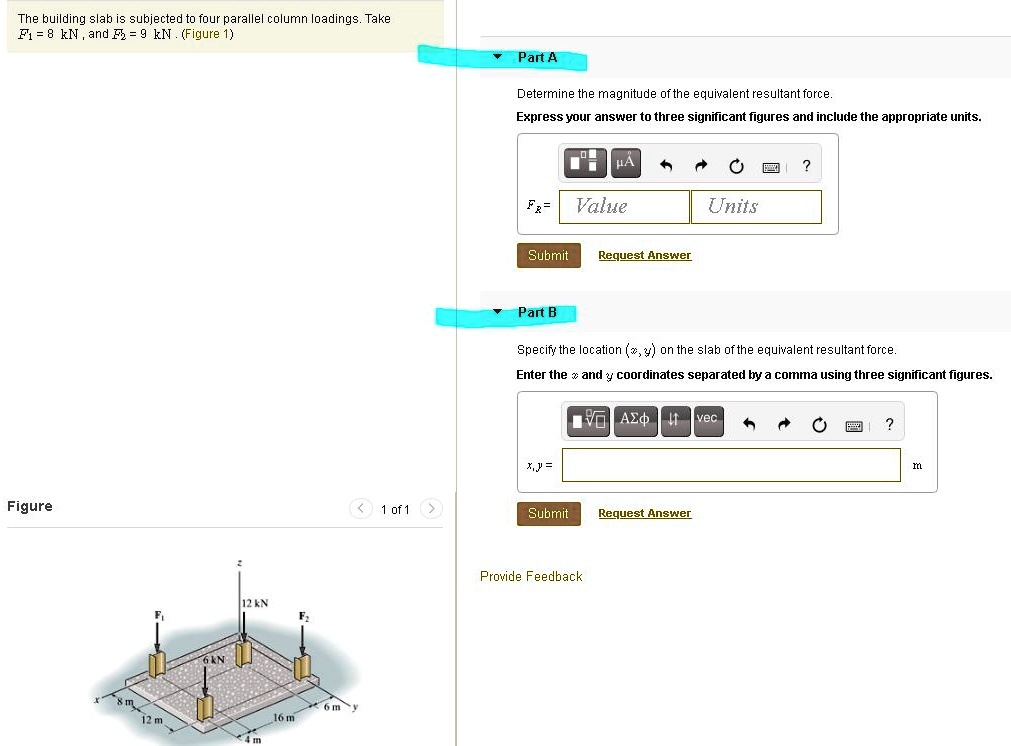
Task: Click the redo arrow in Part A toolbar
Action: point(701,162)
